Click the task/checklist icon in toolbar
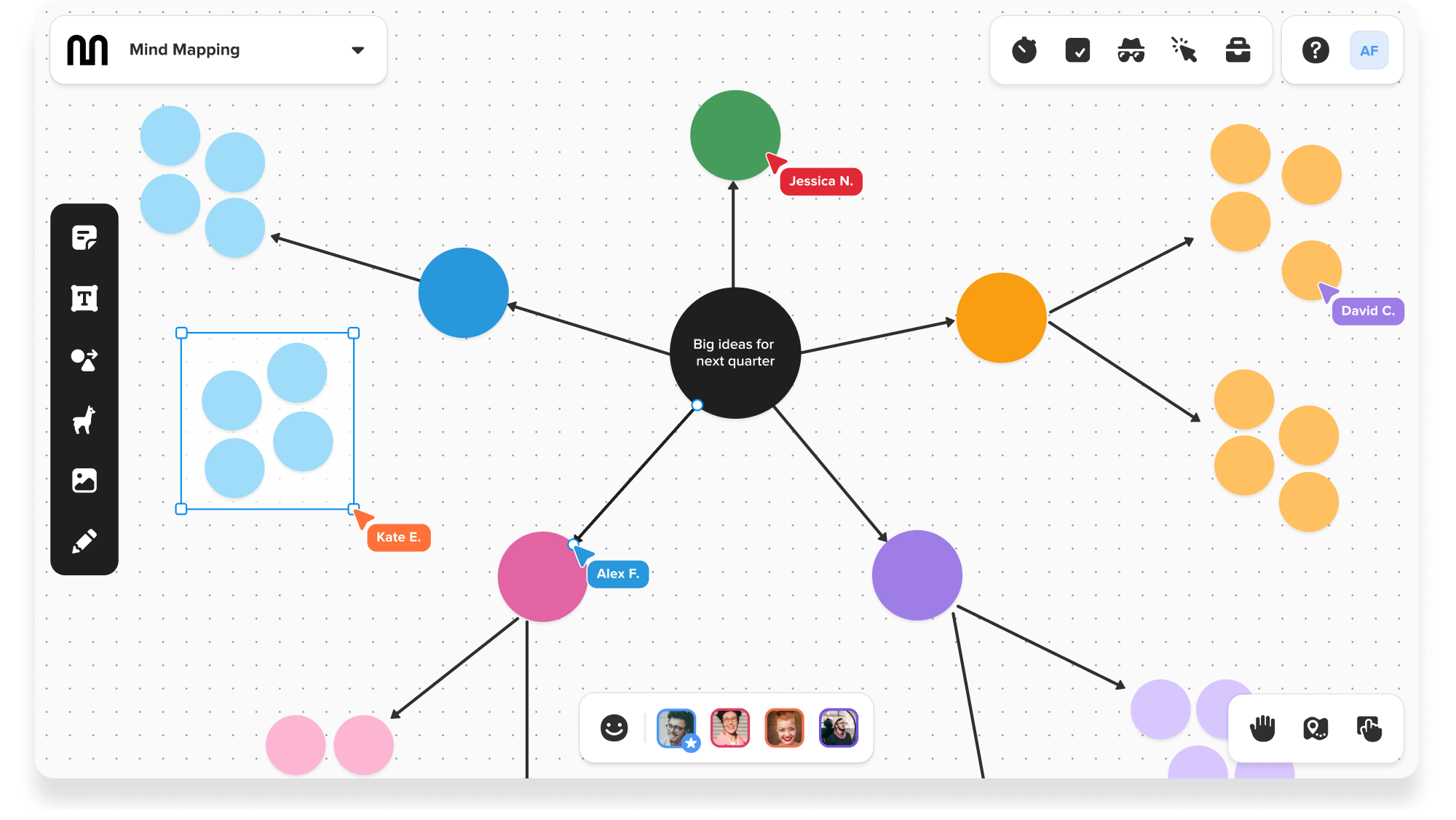Image resolution: width=1456 pixels, height=820 pixels. [1078, 50]
